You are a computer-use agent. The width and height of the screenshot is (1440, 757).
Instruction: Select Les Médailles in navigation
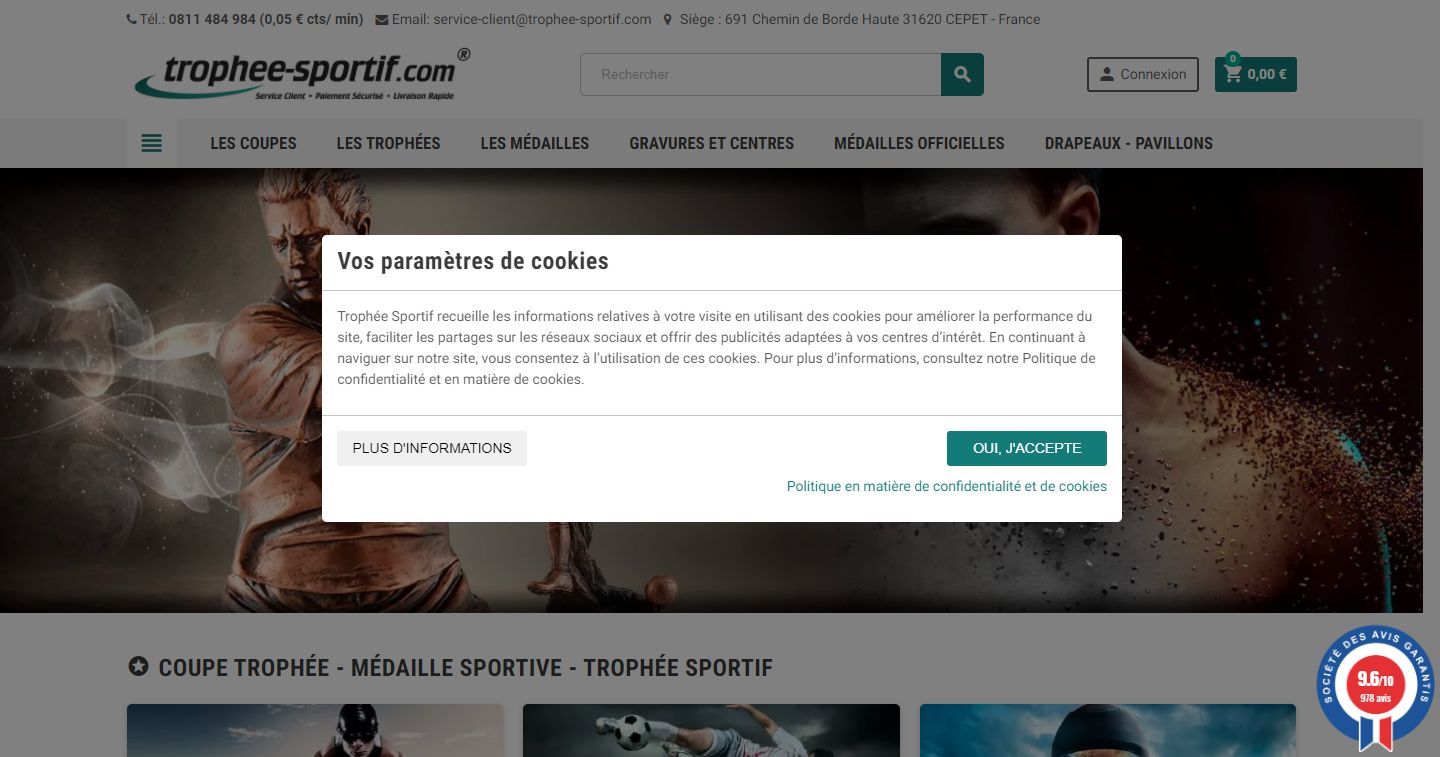click(x=535, y=143)
